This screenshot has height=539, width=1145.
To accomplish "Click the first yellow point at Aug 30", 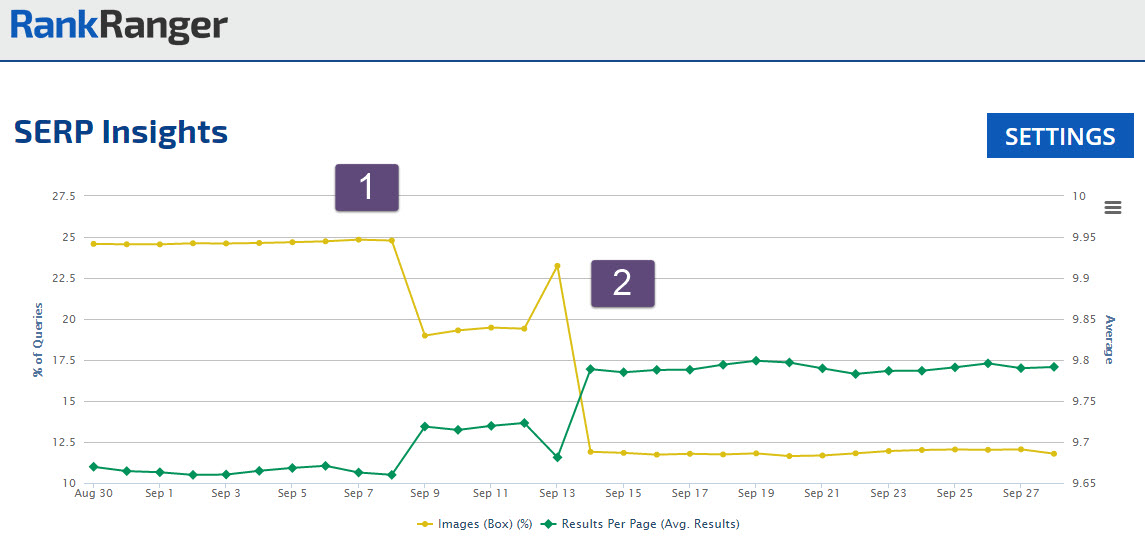I will coord(93,243).
